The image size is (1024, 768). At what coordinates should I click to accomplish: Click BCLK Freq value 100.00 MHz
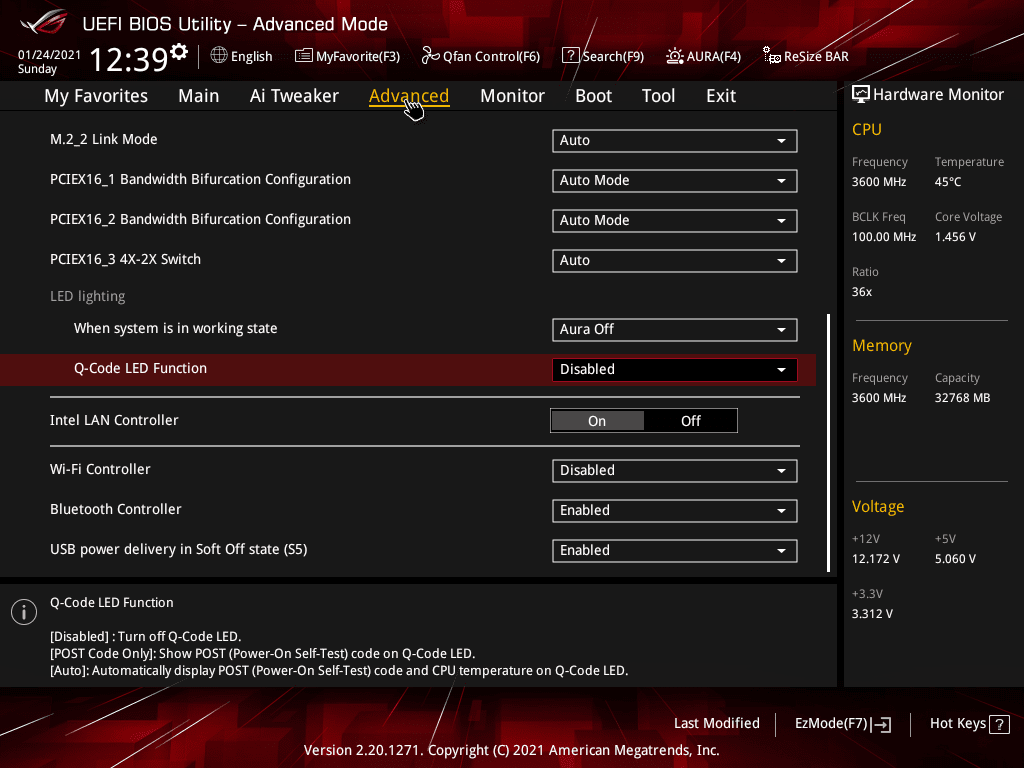coord(884,237)
